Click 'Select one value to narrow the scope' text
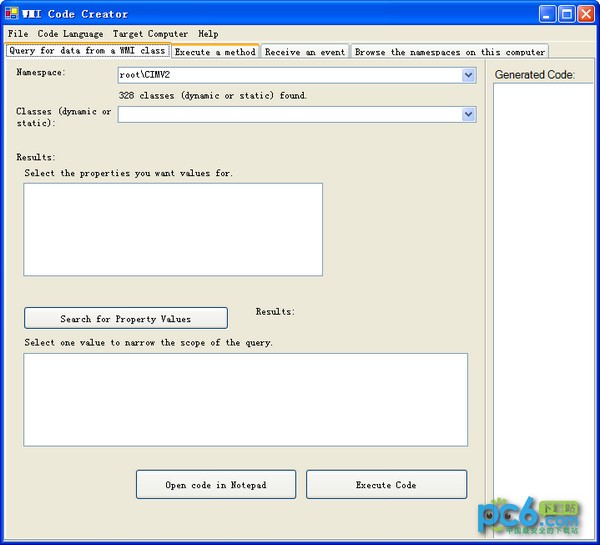The width and height of the screenshot is (600, 545). (x=148, y=343)
